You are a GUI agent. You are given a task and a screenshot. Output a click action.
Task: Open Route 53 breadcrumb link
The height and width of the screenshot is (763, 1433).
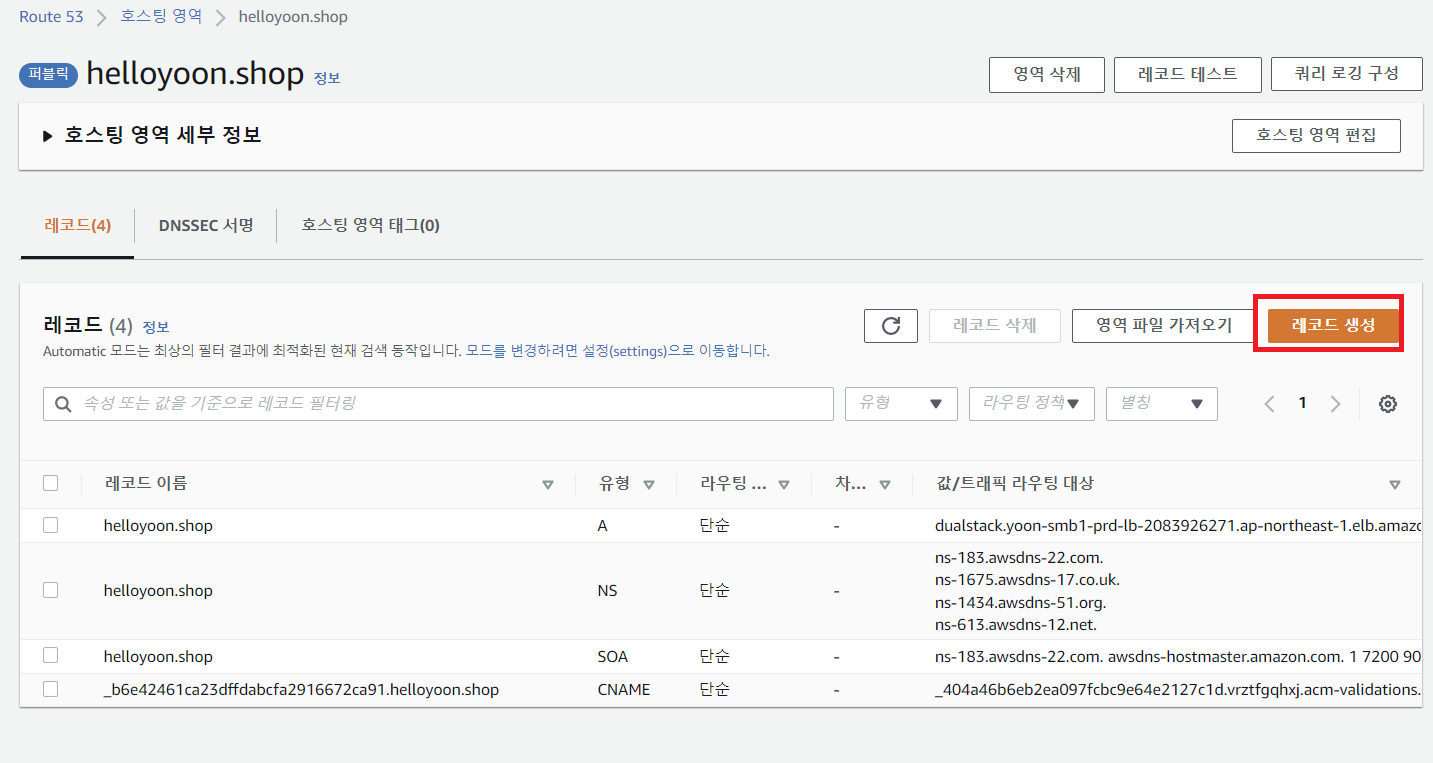[53, 17]
